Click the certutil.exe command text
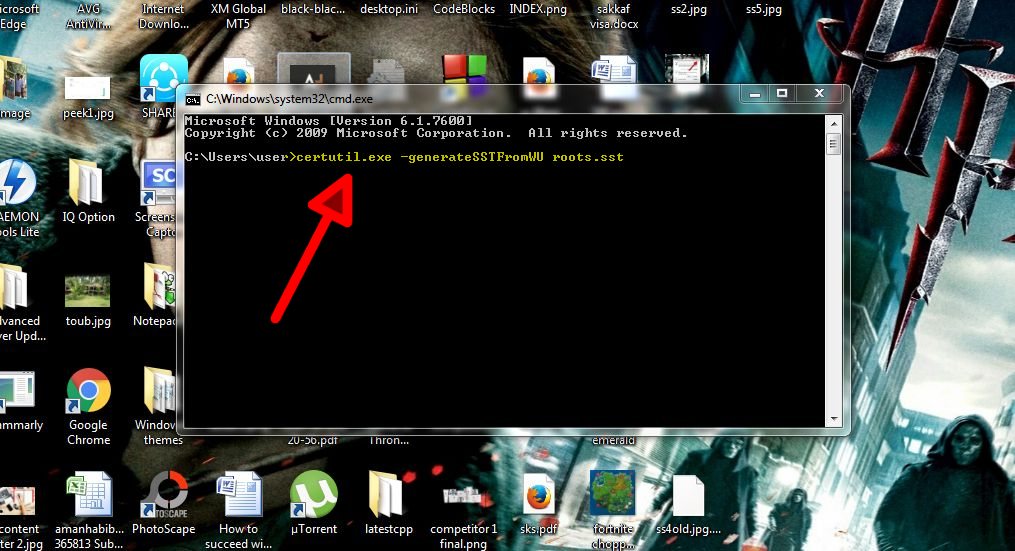Viewport: 1015px width, 551px height. [344, 157]
